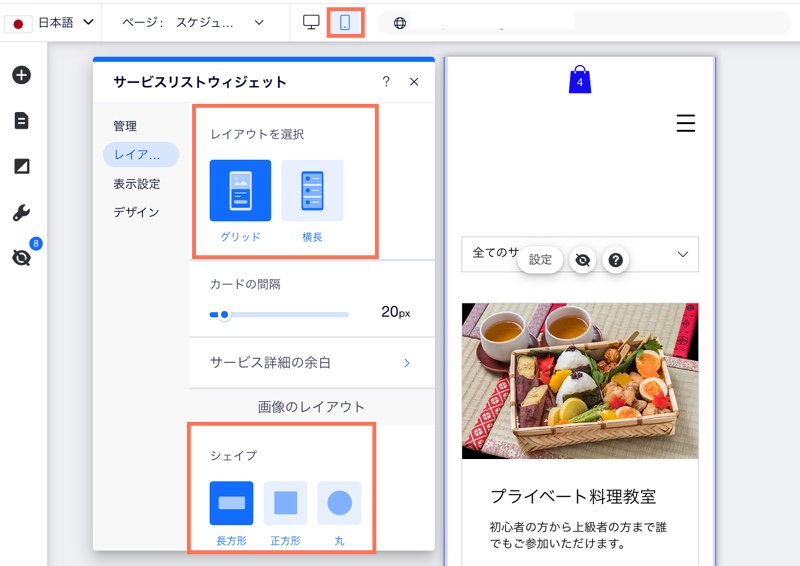Open the hamburger menu on mobile preview

point(685,123)
